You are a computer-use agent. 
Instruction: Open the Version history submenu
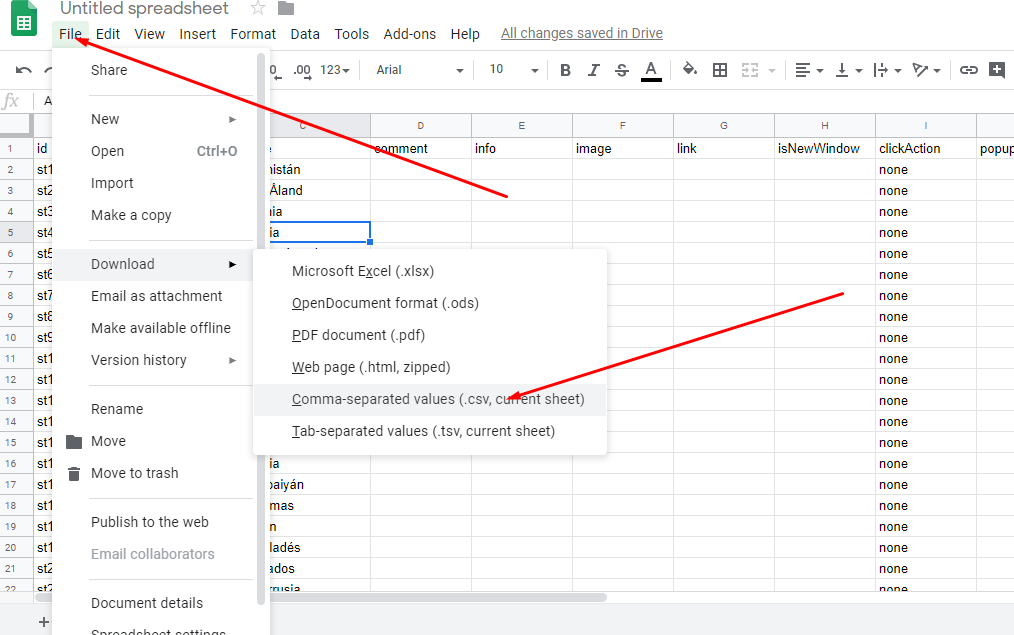[139, 360]
